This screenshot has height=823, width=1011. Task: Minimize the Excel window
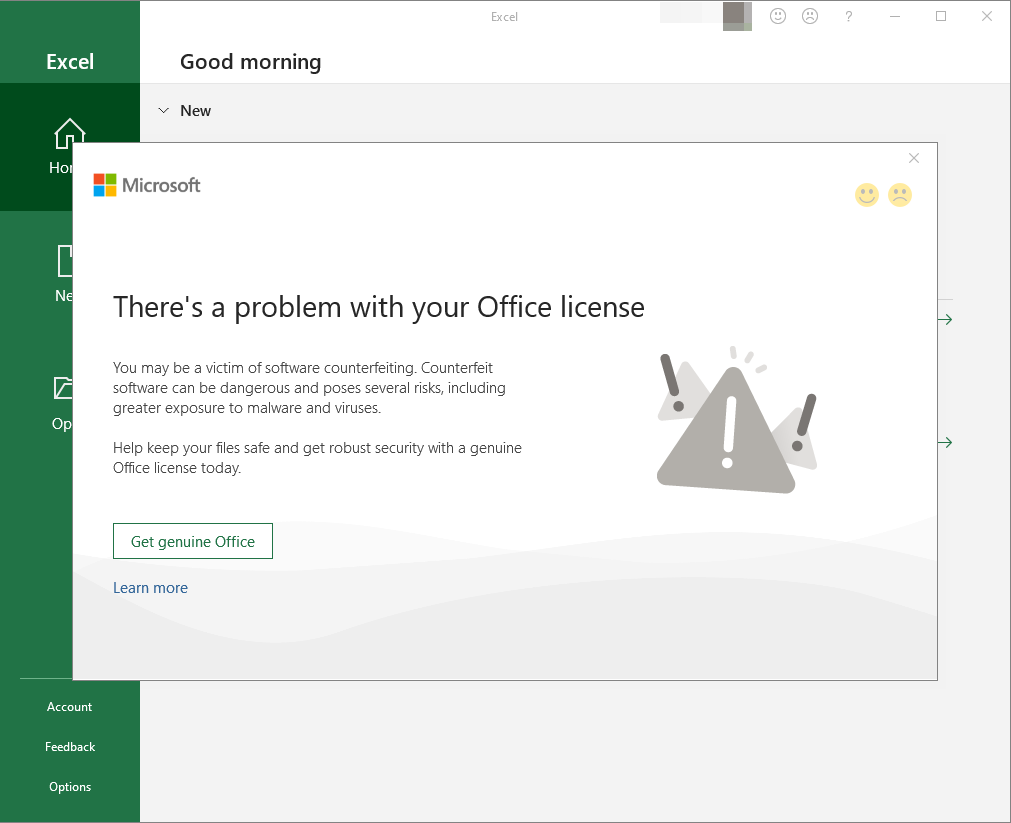pos(894,16)
